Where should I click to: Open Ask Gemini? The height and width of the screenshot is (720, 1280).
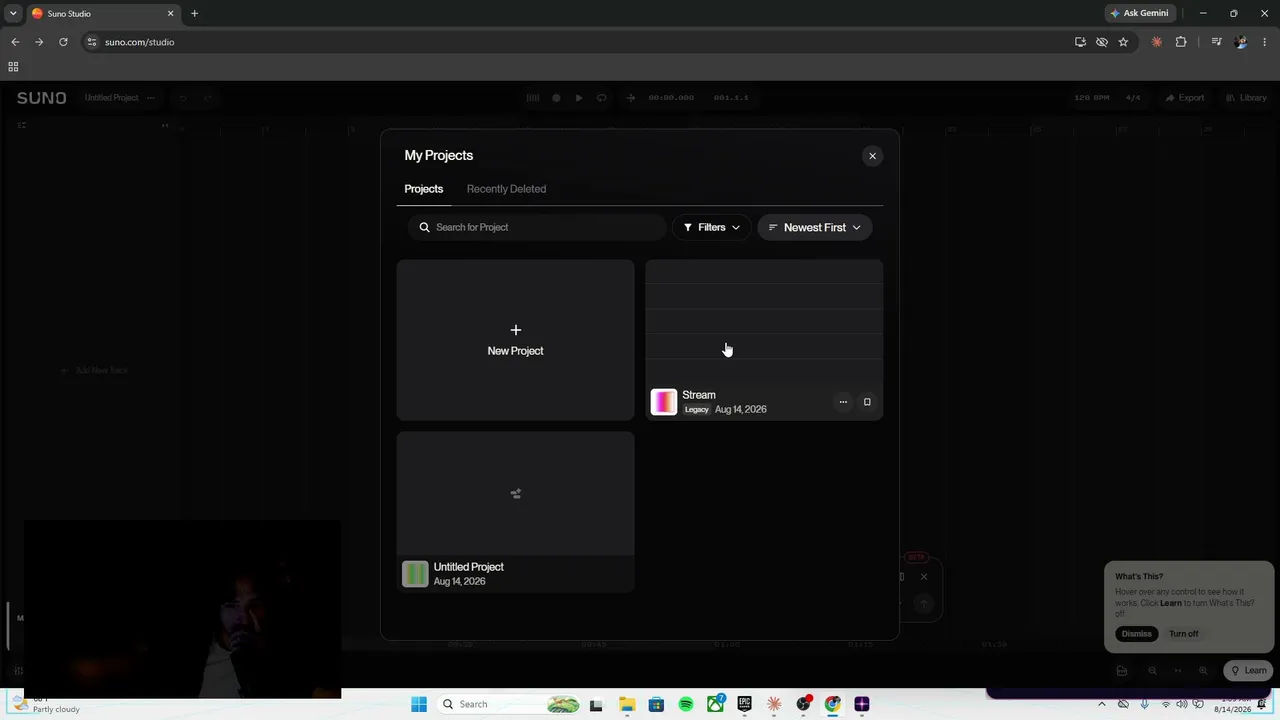click(1139, 14)
